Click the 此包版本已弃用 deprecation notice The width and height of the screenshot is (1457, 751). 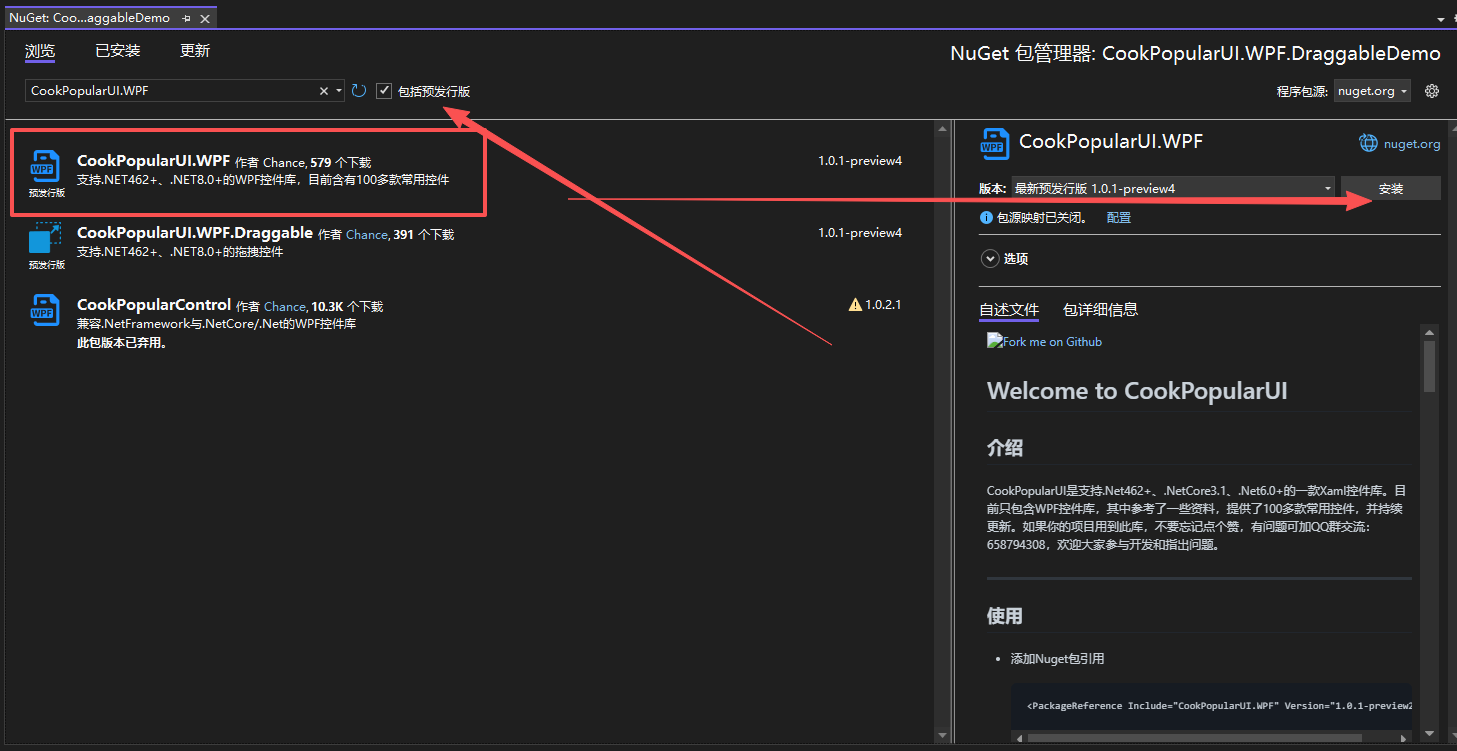point(122,343)
